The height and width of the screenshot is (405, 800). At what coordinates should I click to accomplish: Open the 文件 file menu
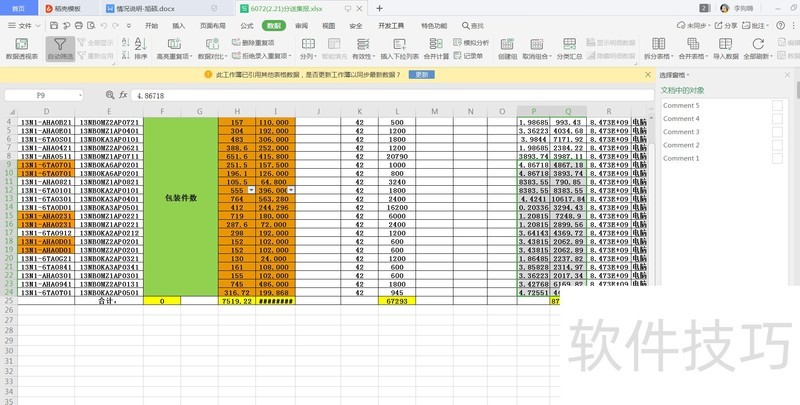pos(24,26)
